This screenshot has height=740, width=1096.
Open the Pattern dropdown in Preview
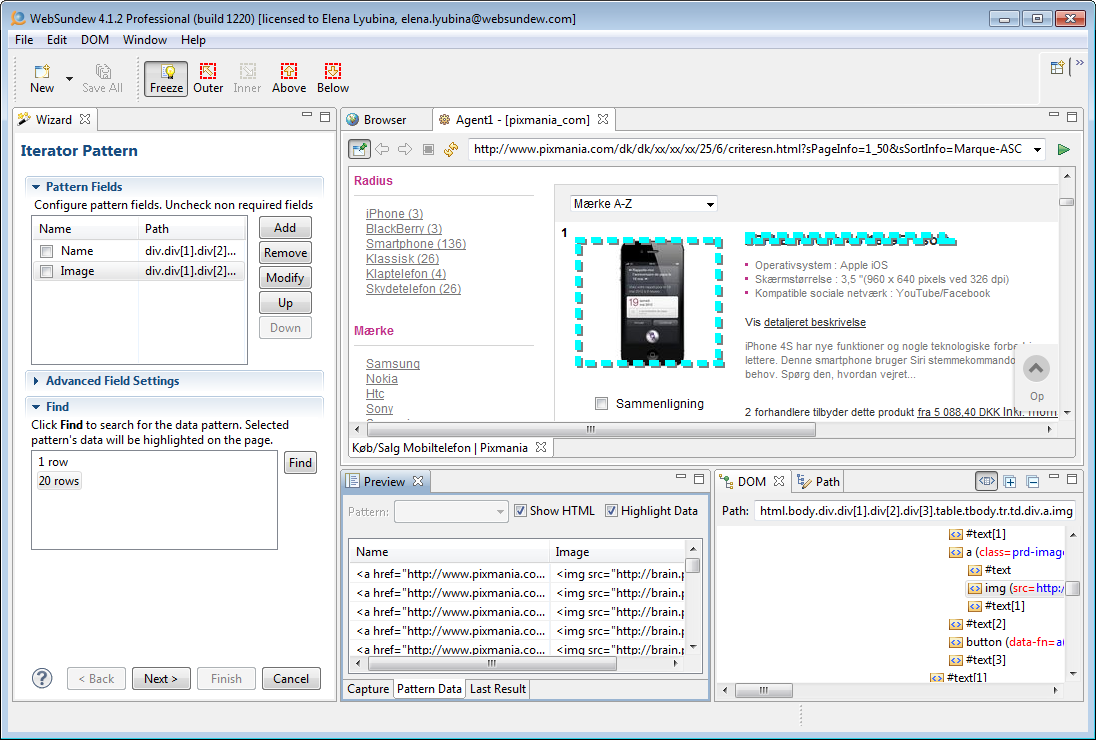coord(500,512)
